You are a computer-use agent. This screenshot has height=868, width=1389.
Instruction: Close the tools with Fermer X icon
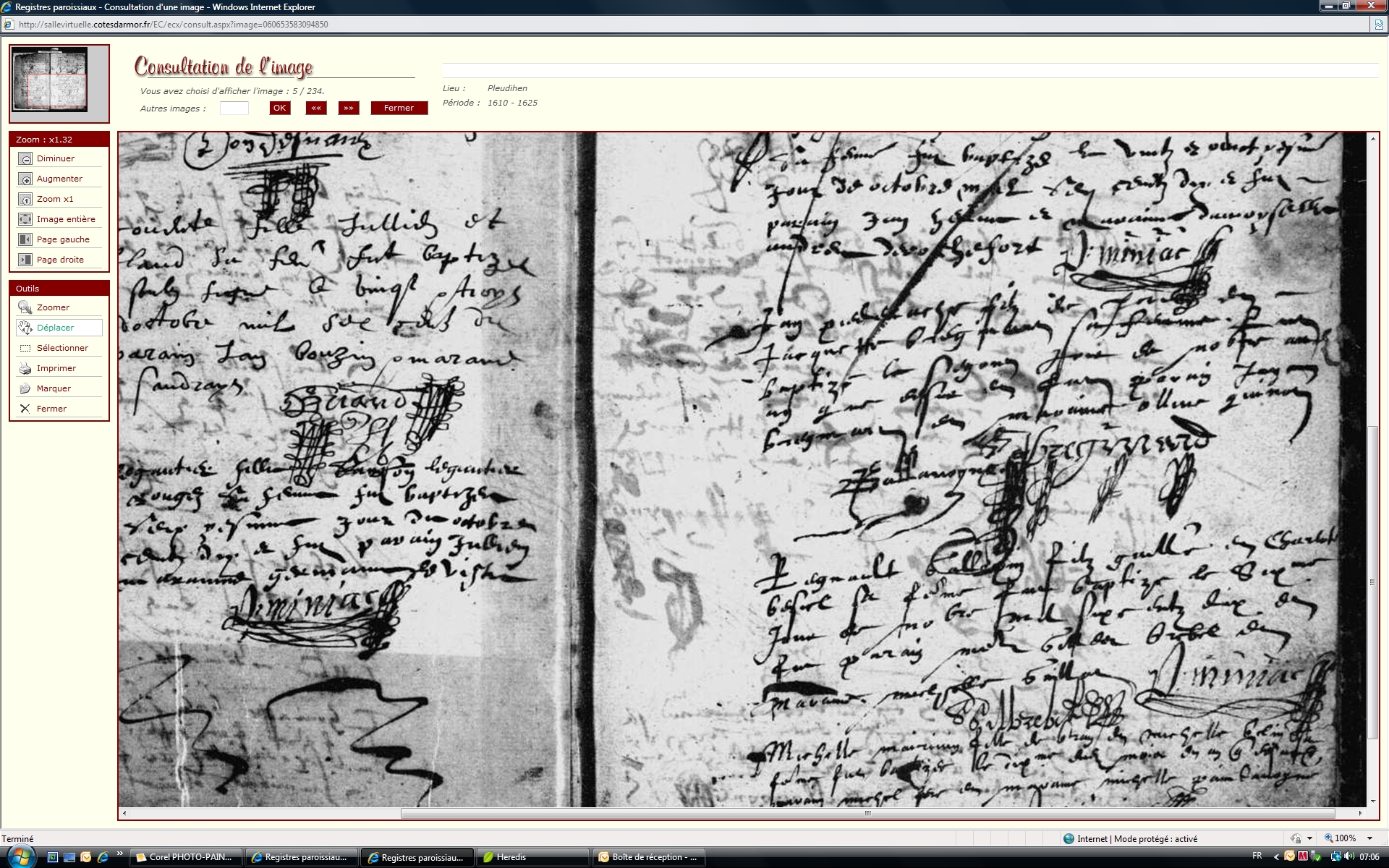point(25,409)
